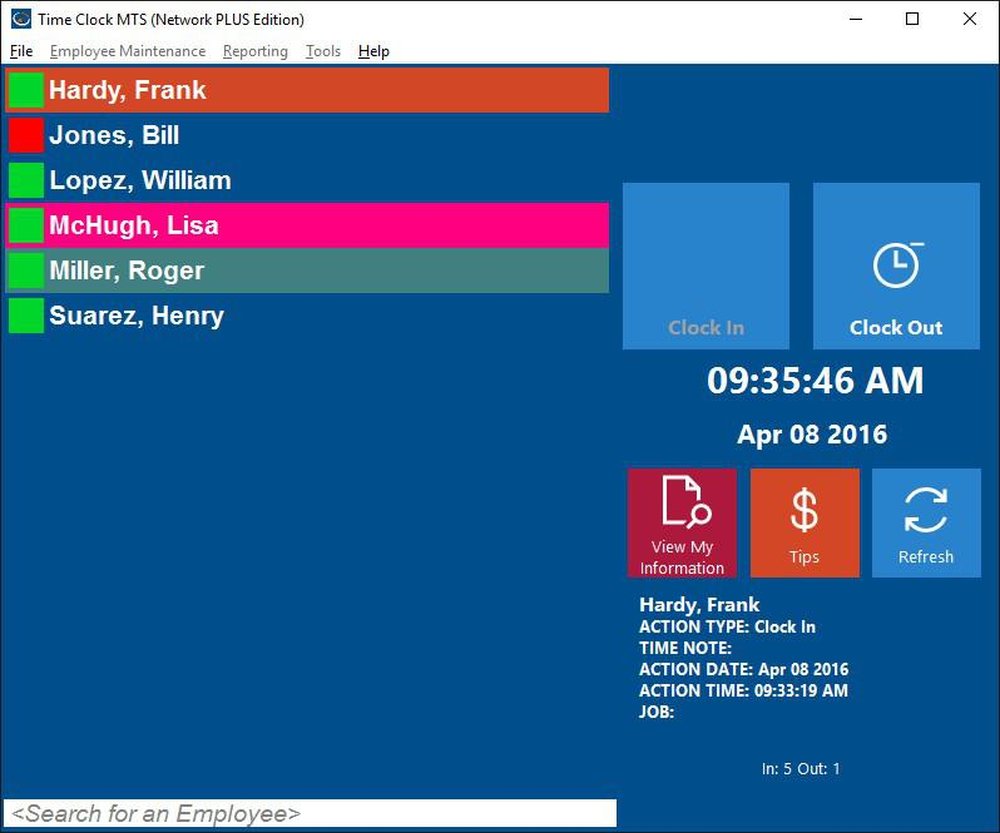Image resolution: width=1000 pixels, height=833 pixels.
Task: Open the File menu
Action: coord(21,51)
